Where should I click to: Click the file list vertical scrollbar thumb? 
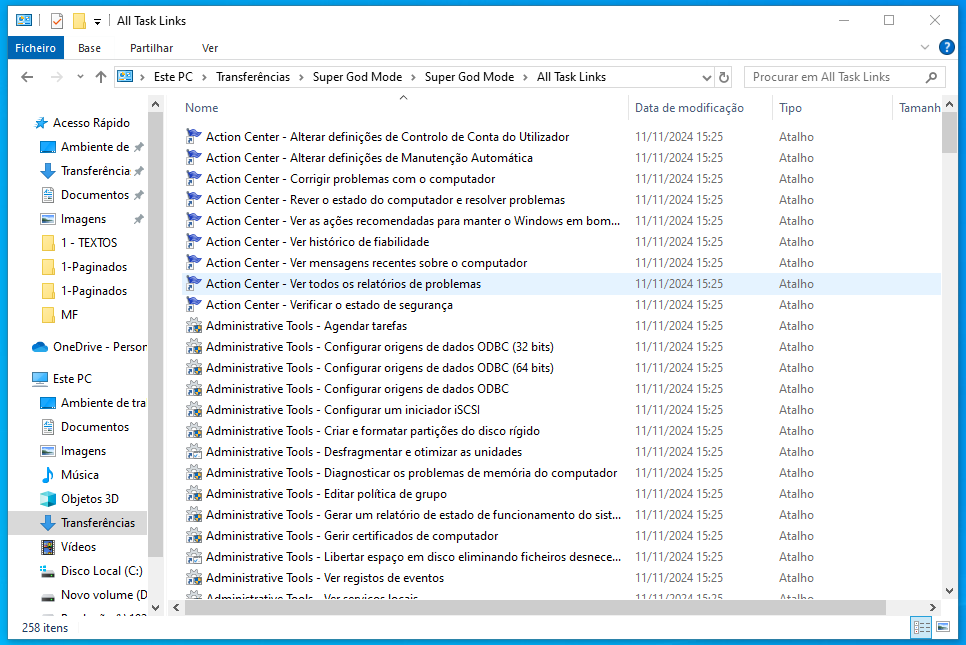(x=949, y=132)
